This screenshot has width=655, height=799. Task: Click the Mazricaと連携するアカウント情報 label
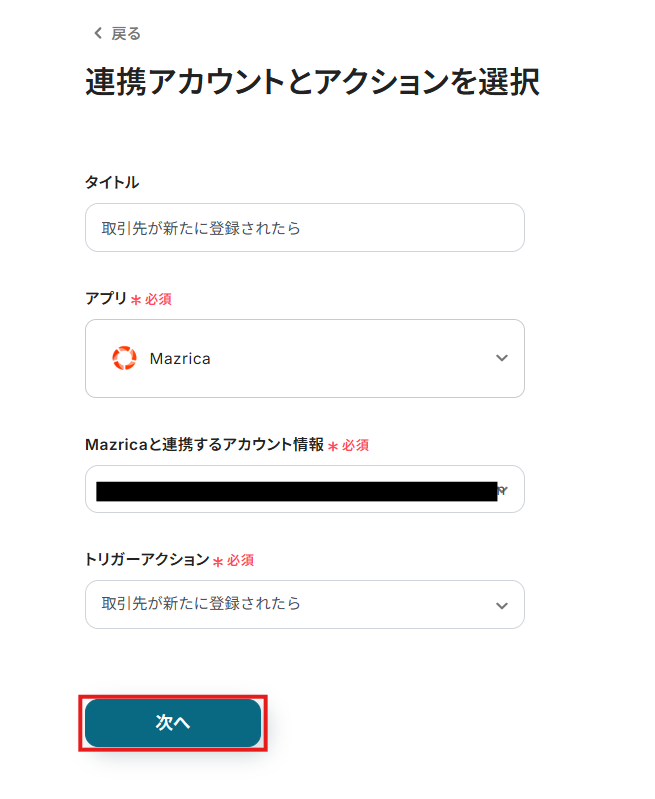(204, 445)
